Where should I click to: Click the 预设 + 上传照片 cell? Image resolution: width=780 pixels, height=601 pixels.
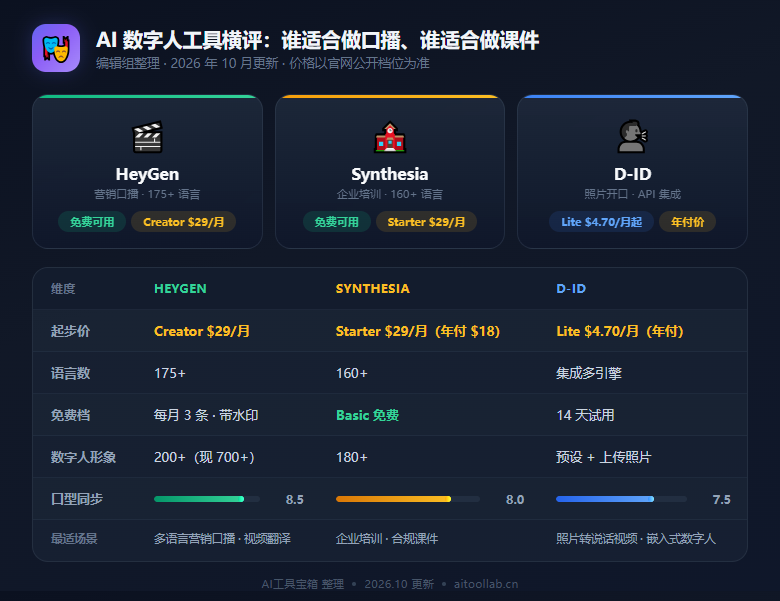pyautogui.click(x=603, y=457)
